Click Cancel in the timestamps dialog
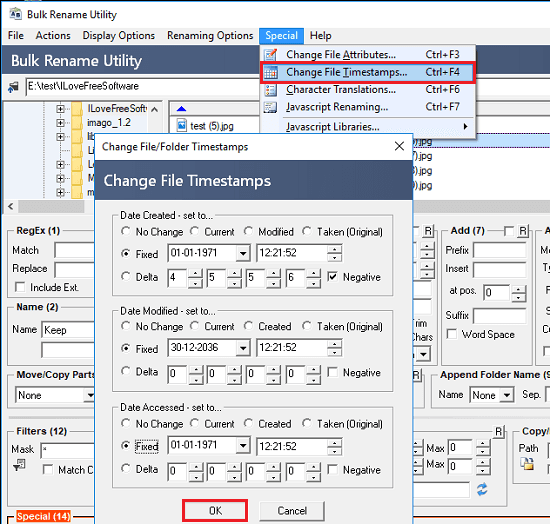 (x=292, y=511)
